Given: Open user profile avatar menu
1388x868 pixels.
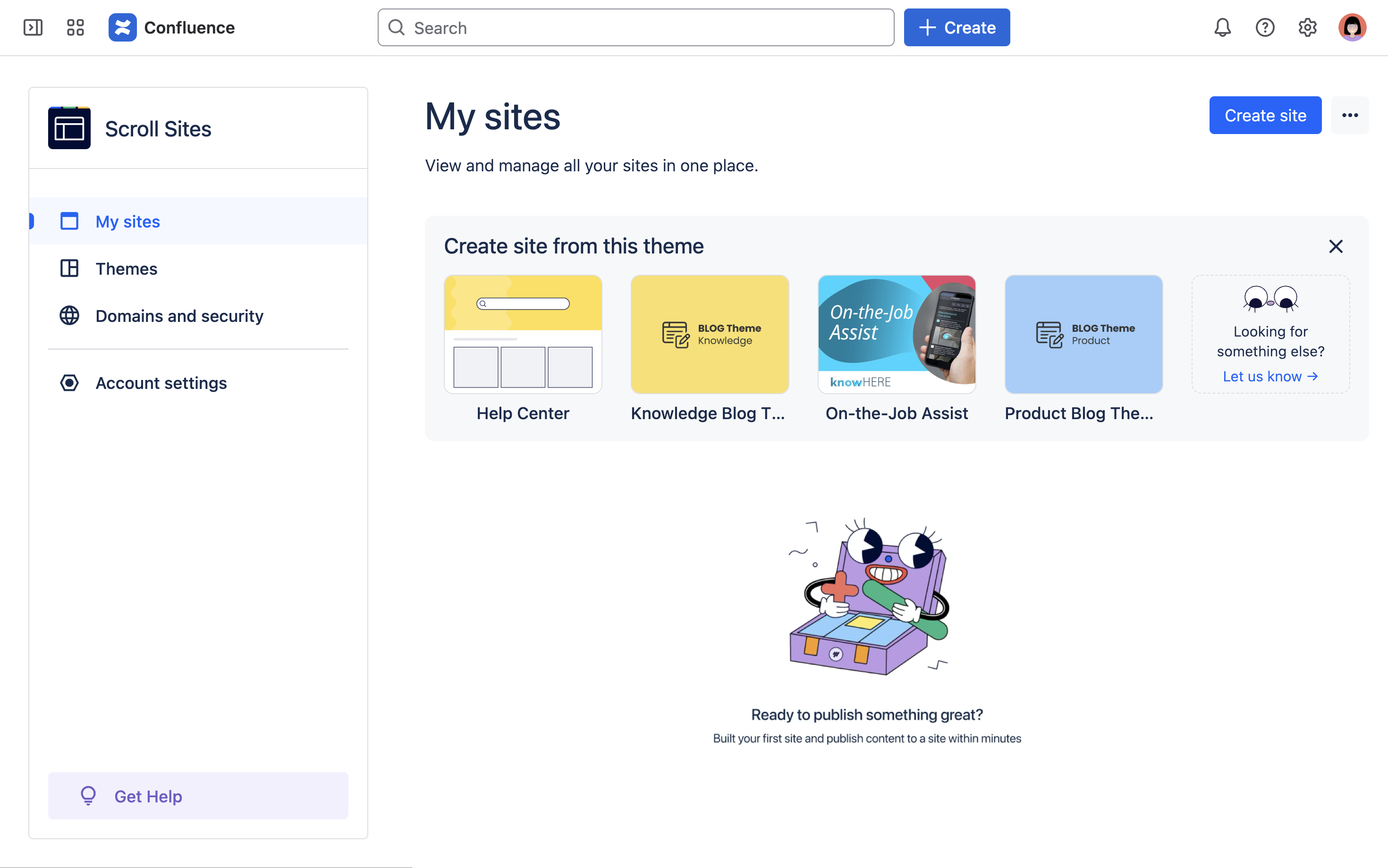Looking at the screenshot, I should [1352, 27].
